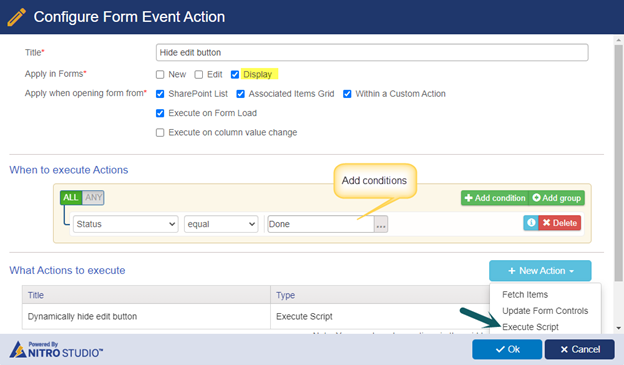Click the Nitro Studio logo

click(x=57, y=349)
